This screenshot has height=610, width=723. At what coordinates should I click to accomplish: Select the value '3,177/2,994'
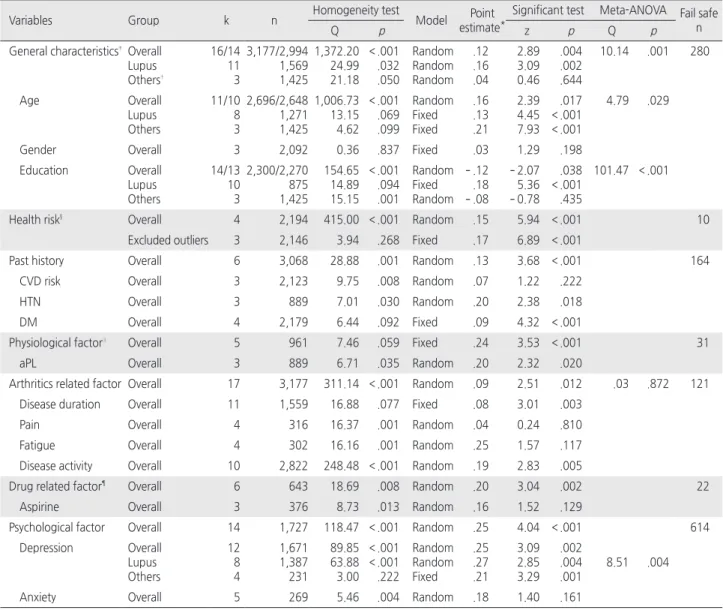point(277,51)
